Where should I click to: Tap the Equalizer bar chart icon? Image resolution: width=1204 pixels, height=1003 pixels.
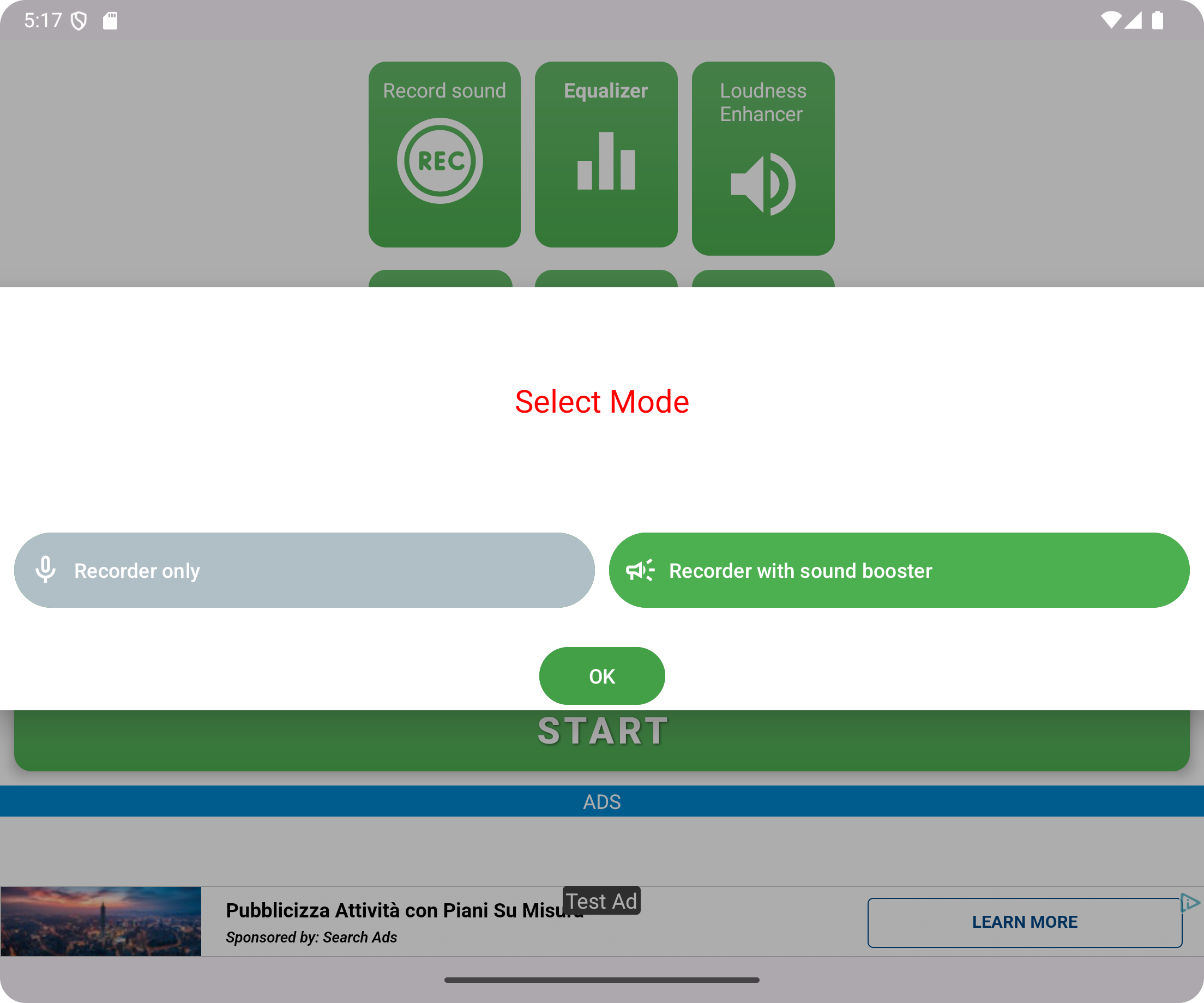pyautogui.click(x=606, y=161)
